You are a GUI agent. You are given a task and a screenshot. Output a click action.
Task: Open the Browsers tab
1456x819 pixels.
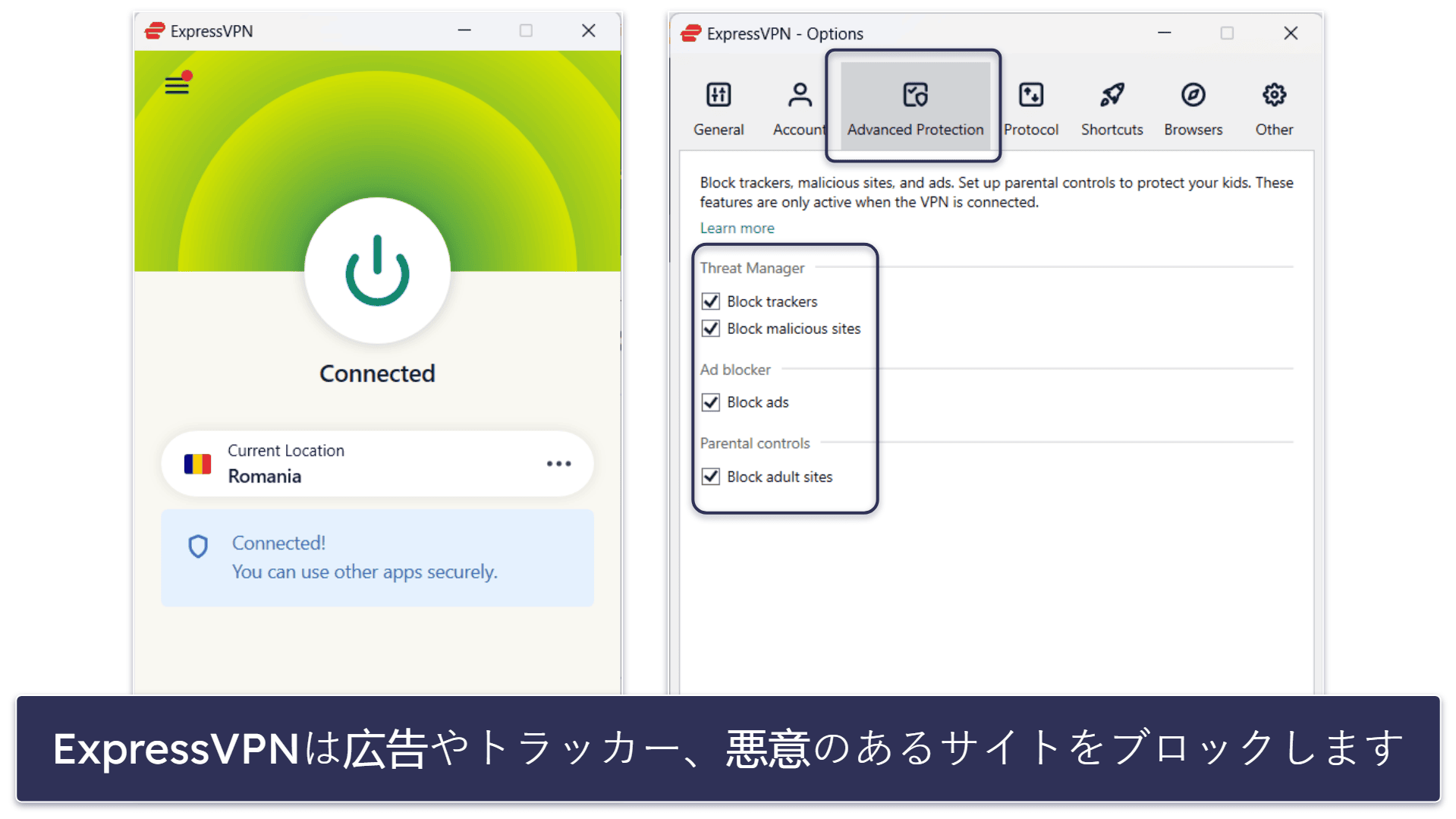pos(1193,109)
